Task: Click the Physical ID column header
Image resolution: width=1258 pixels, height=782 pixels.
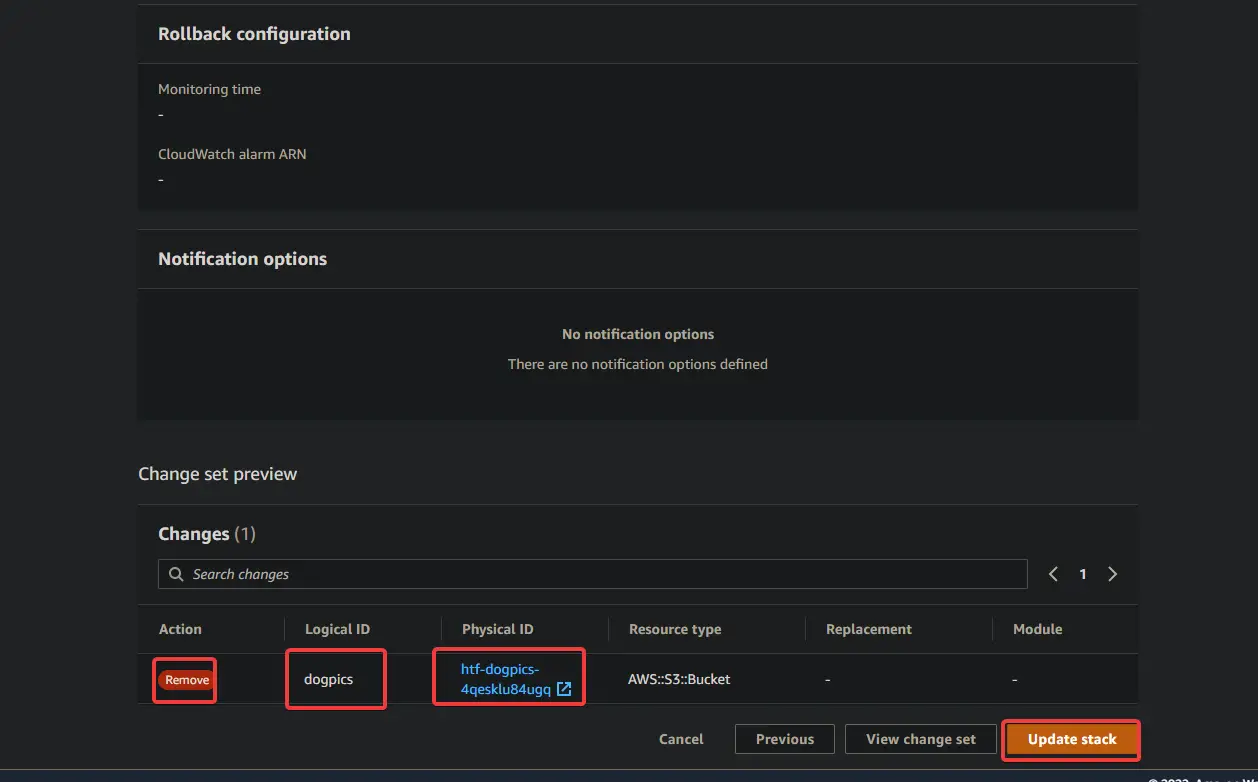Action: pyautogui.click(x=497, y=629)
